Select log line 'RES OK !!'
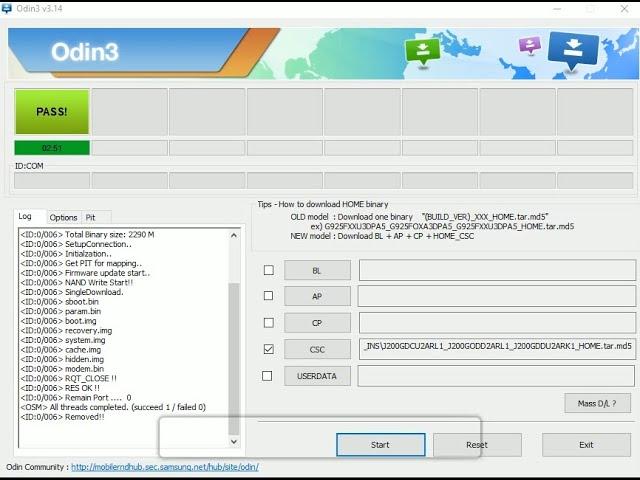640x480 pixels. (60, 388)
